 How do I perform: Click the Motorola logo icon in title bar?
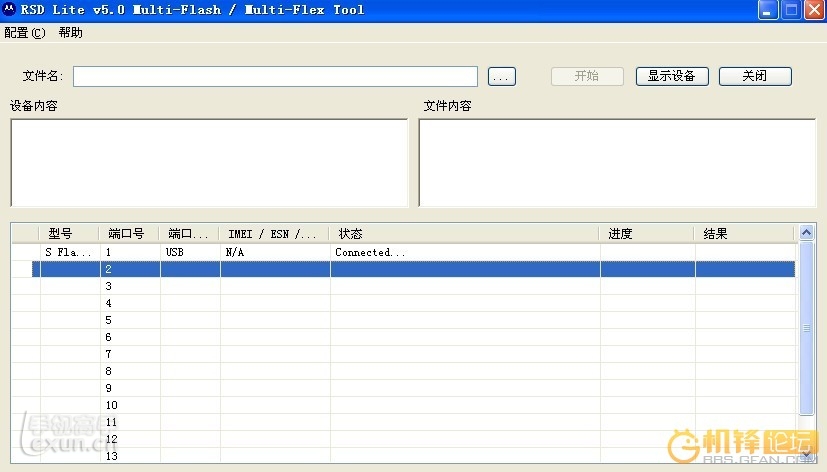(9, 9)
